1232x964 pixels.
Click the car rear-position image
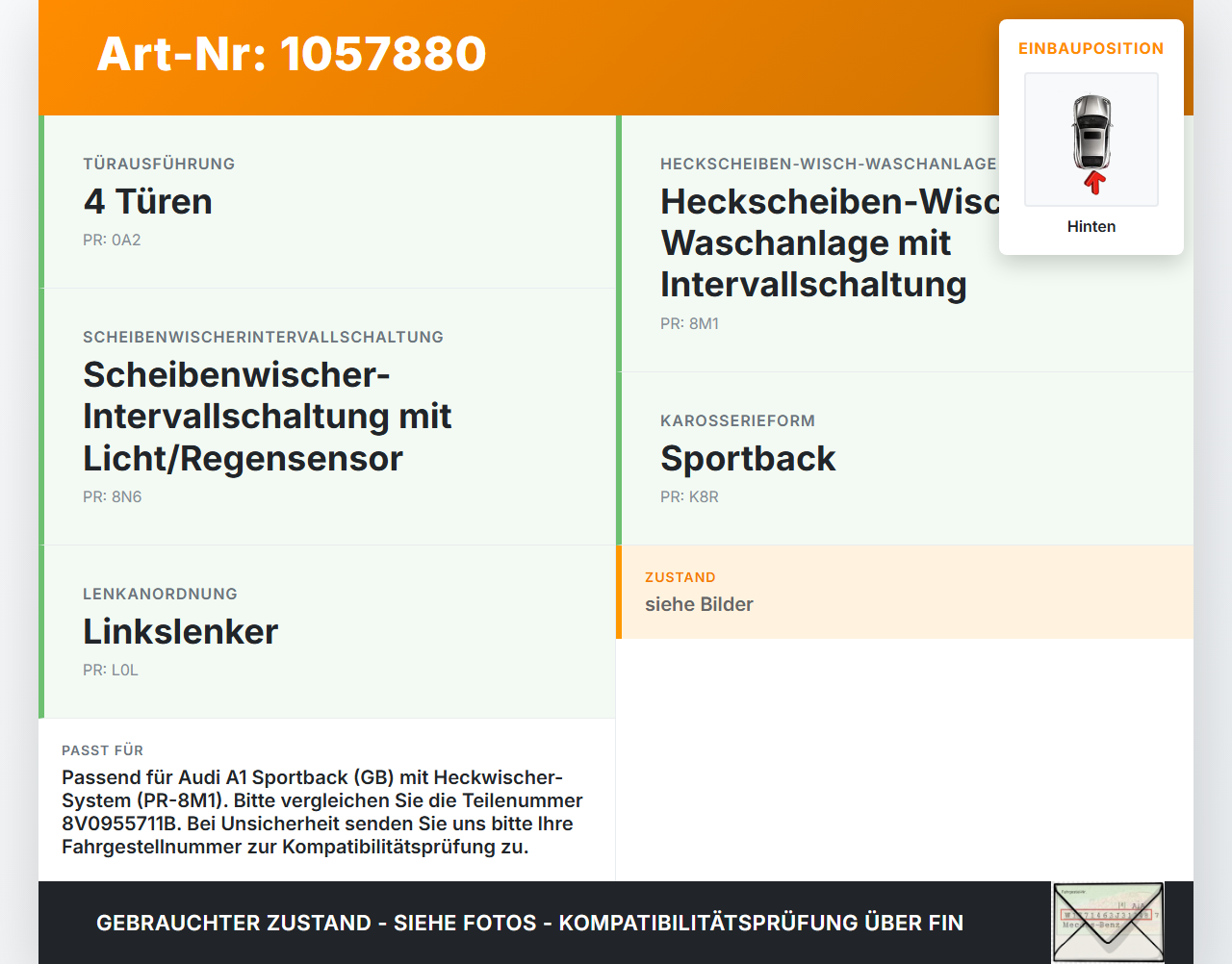pyautogui.click(x=1091, y=140)
